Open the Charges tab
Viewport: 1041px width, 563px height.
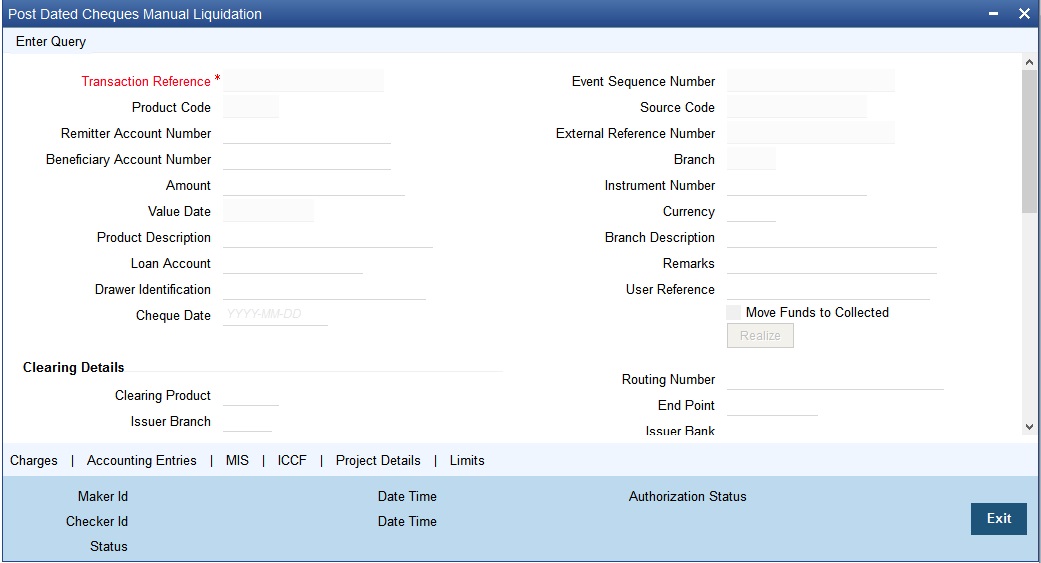point(34,461)
